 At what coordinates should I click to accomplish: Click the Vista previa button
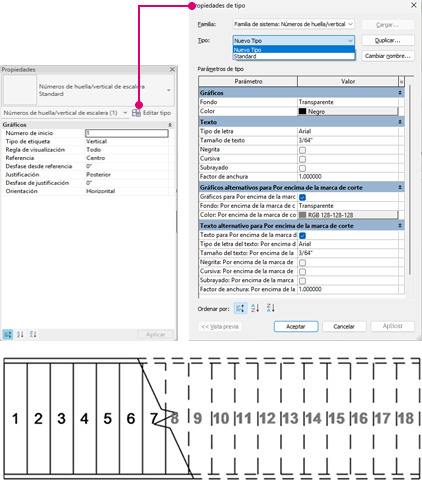pyautogui.click(x=220, y=326)
